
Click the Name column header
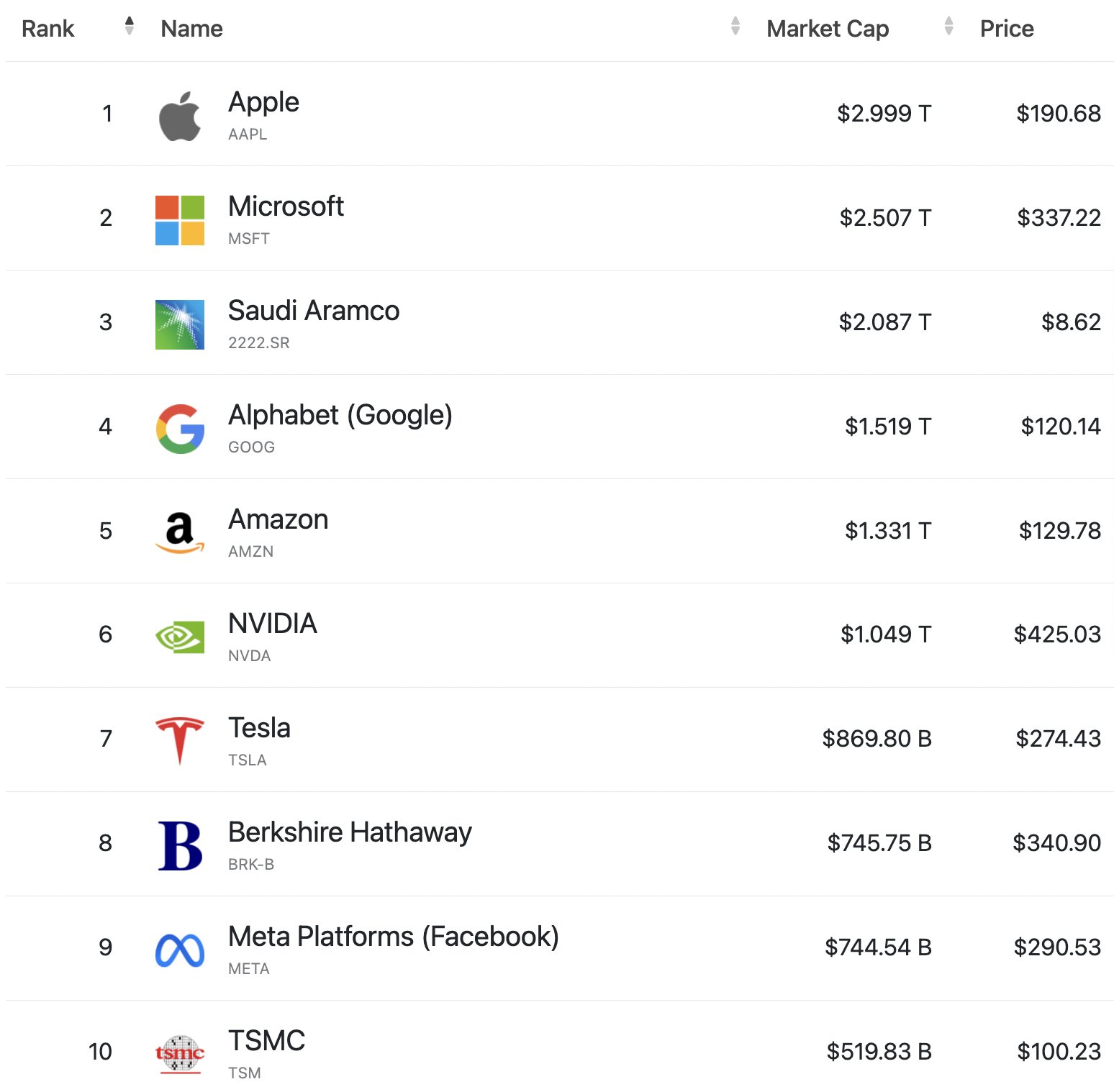coord(192,29)
